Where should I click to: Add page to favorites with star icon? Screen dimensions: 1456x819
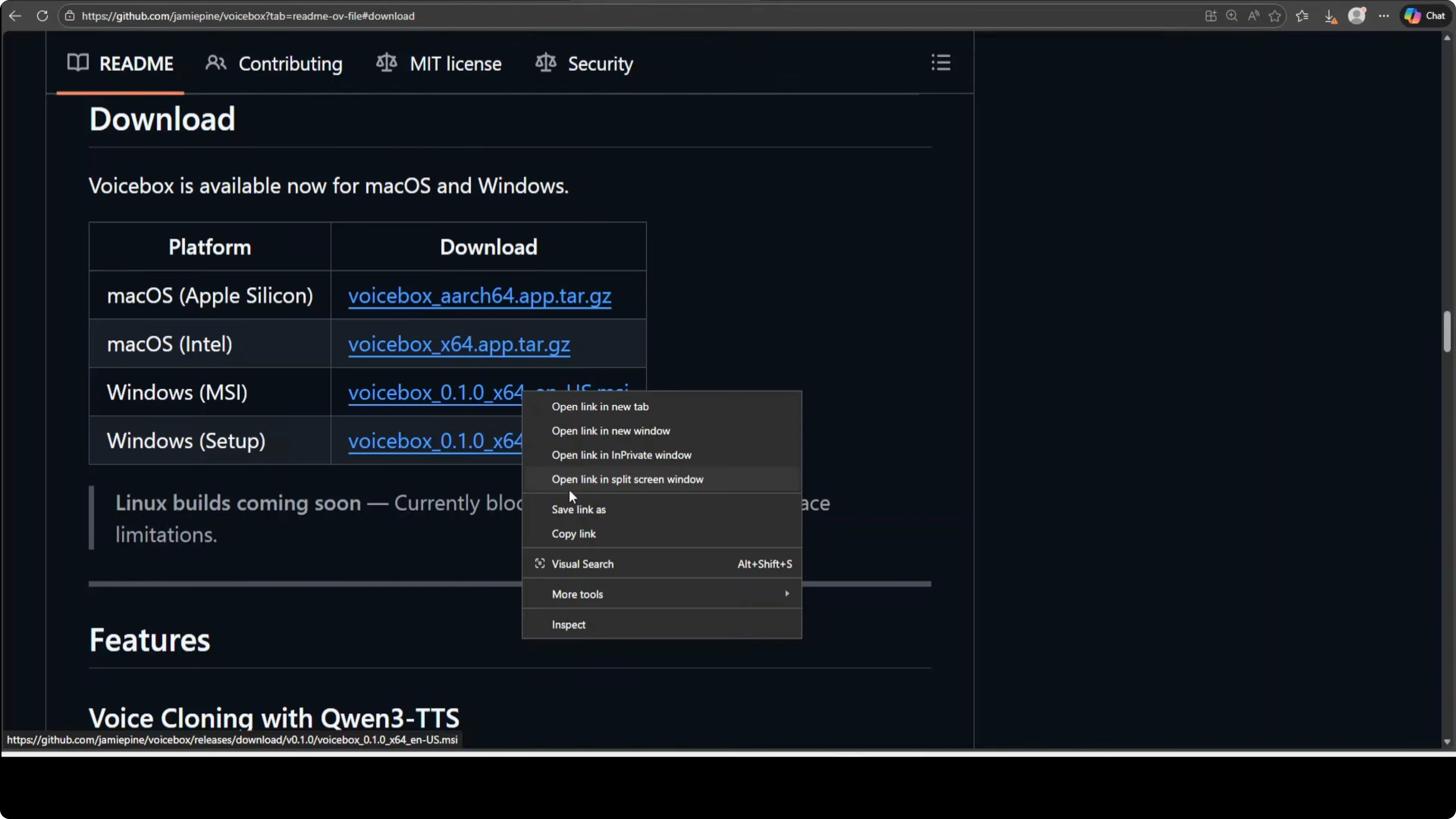coord(1274,16)
